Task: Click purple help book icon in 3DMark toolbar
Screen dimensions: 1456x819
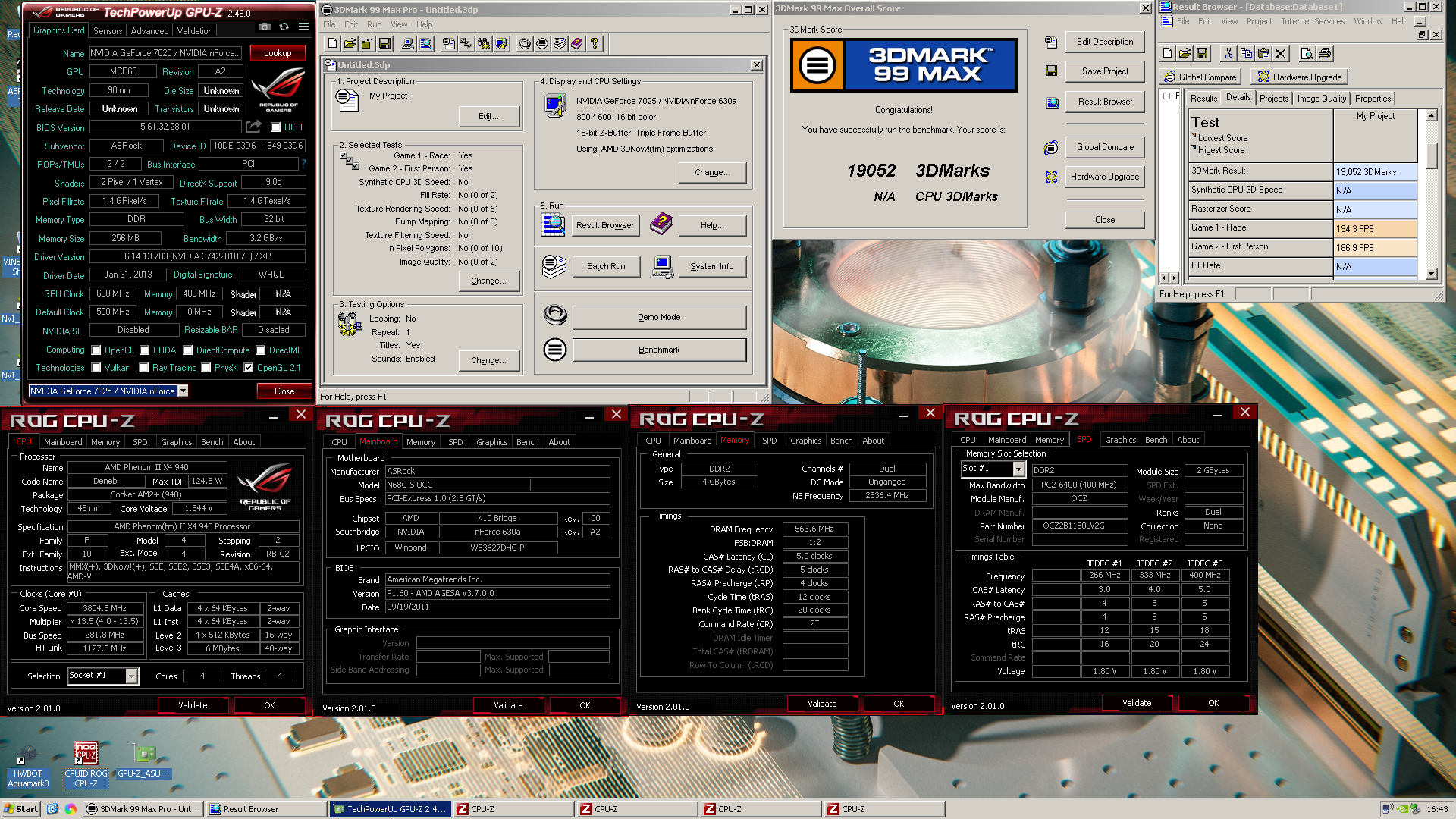Action: [x=577, y=44]
